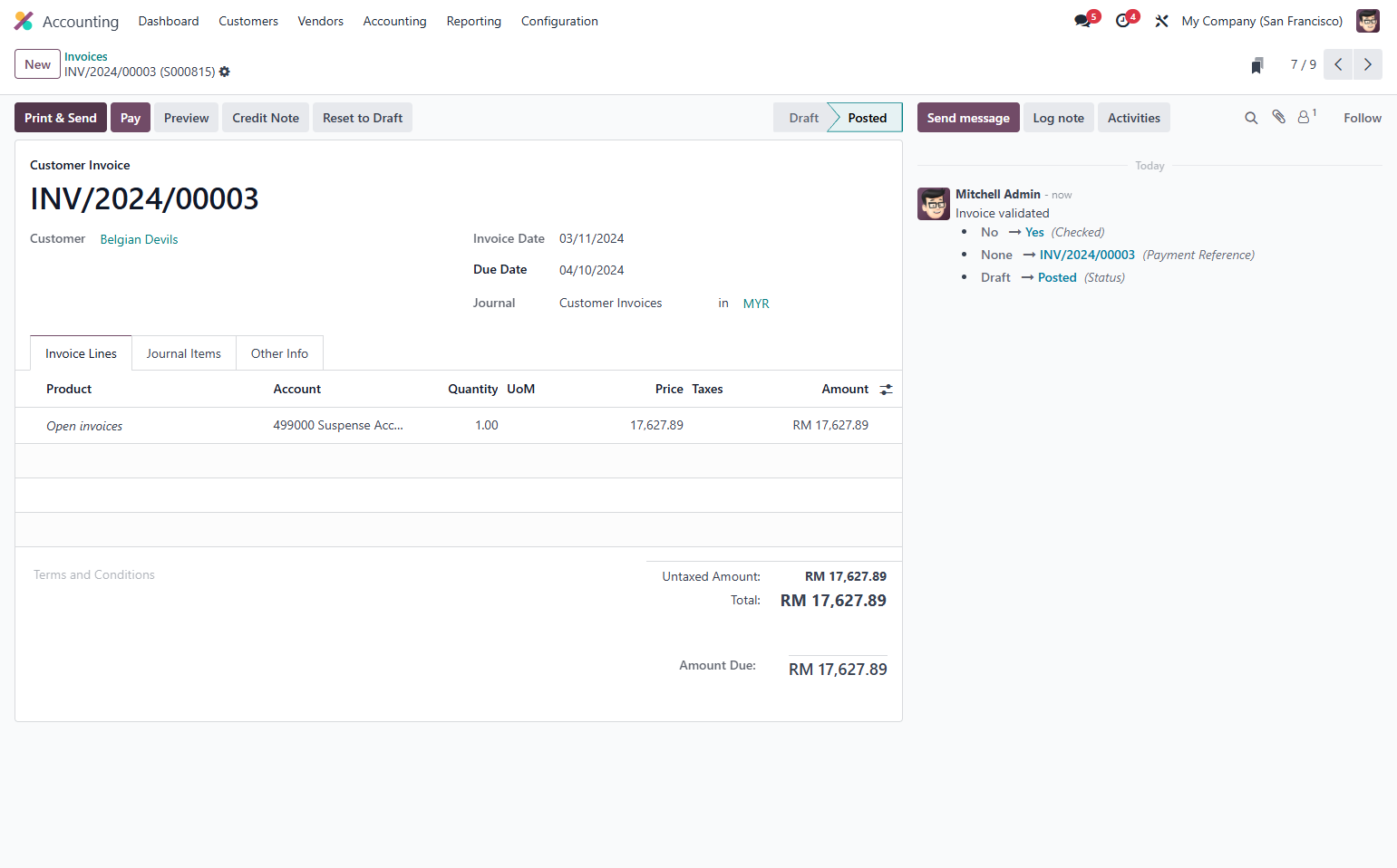Search chatter messages magnifier icon
The height and width of the screenshot is (868, 1397).
tap(1251, 118)
